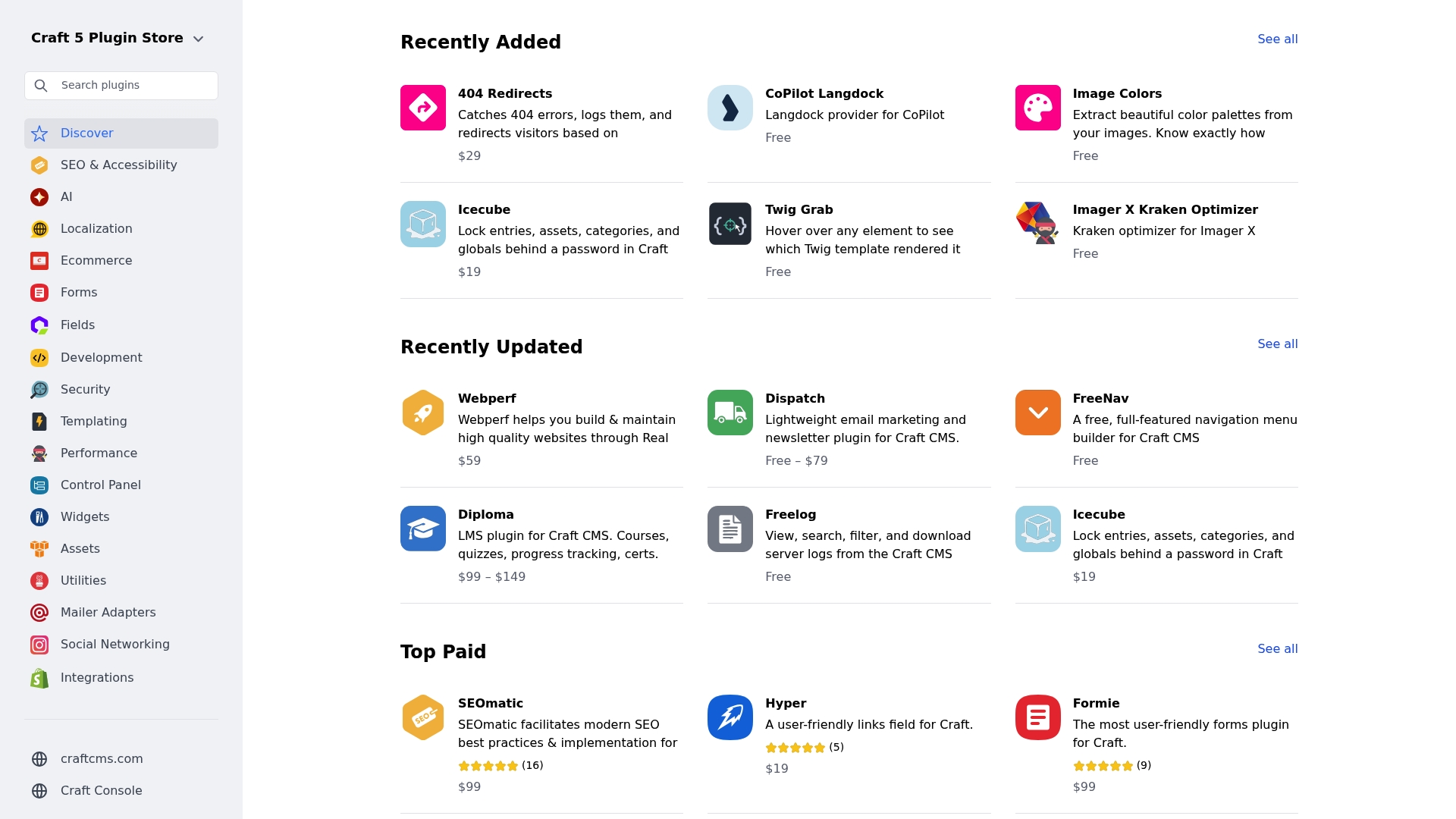1456x819 pixels.
Task: Select the Twig Grab plugin icon
Action: (x=730, y=224)
